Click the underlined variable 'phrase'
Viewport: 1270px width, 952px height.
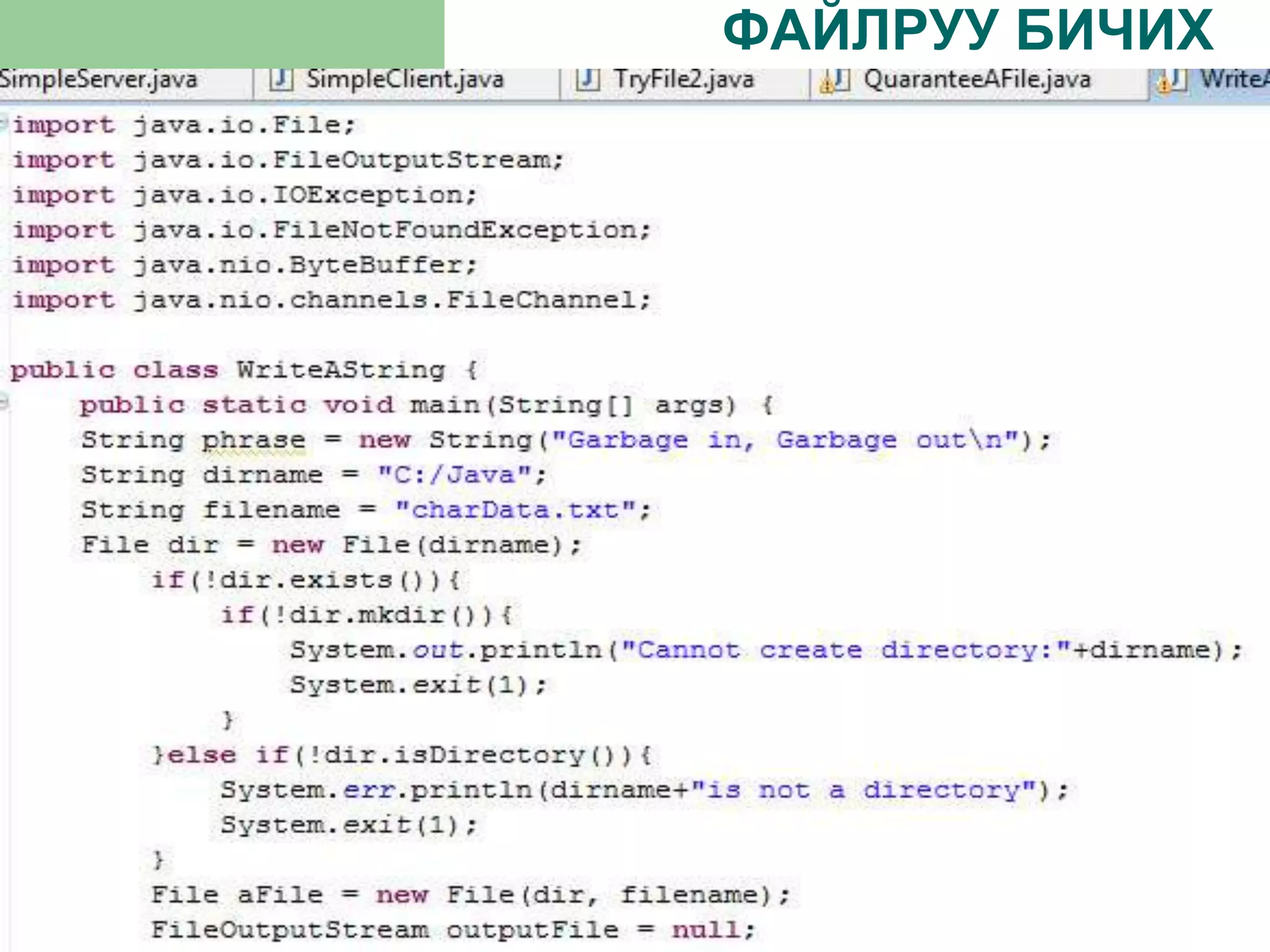(x=254, y=441)
